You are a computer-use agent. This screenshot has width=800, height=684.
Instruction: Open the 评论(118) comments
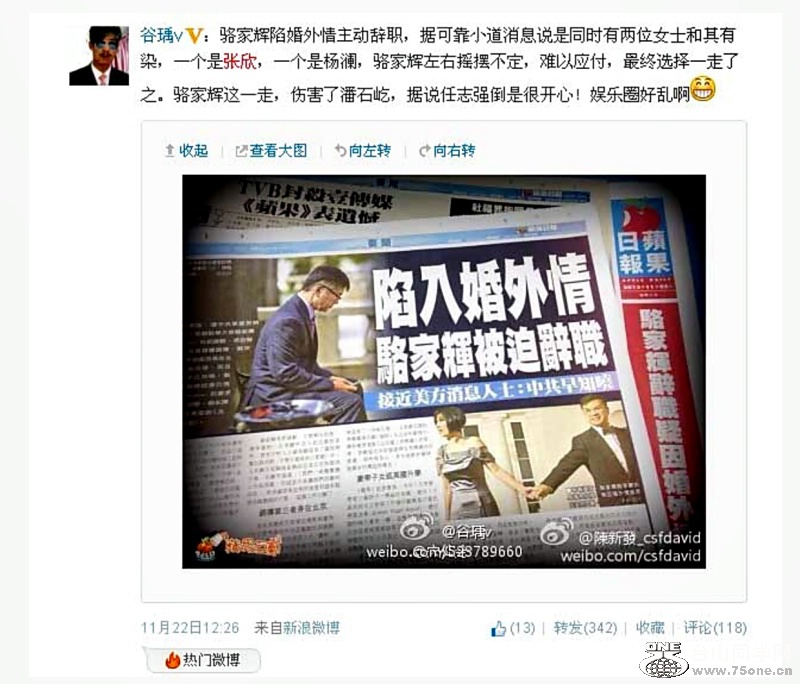[715, 628]
